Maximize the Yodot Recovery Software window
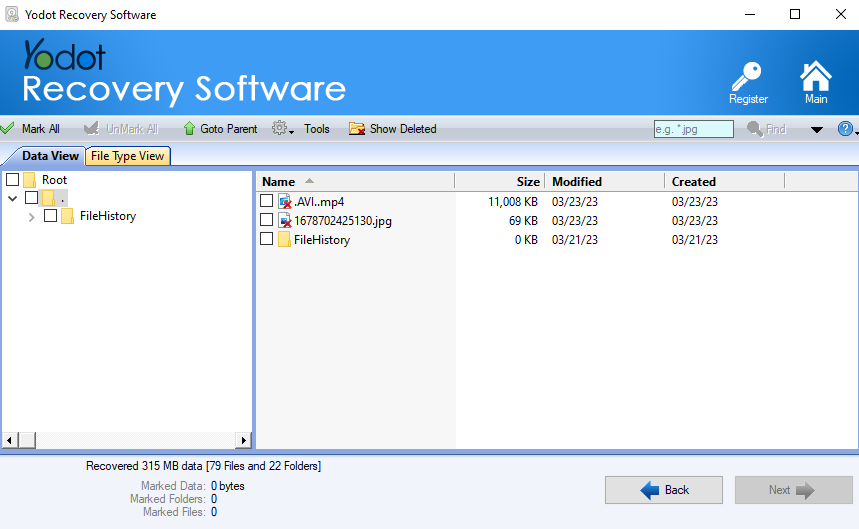 click(x=795, y=14)
